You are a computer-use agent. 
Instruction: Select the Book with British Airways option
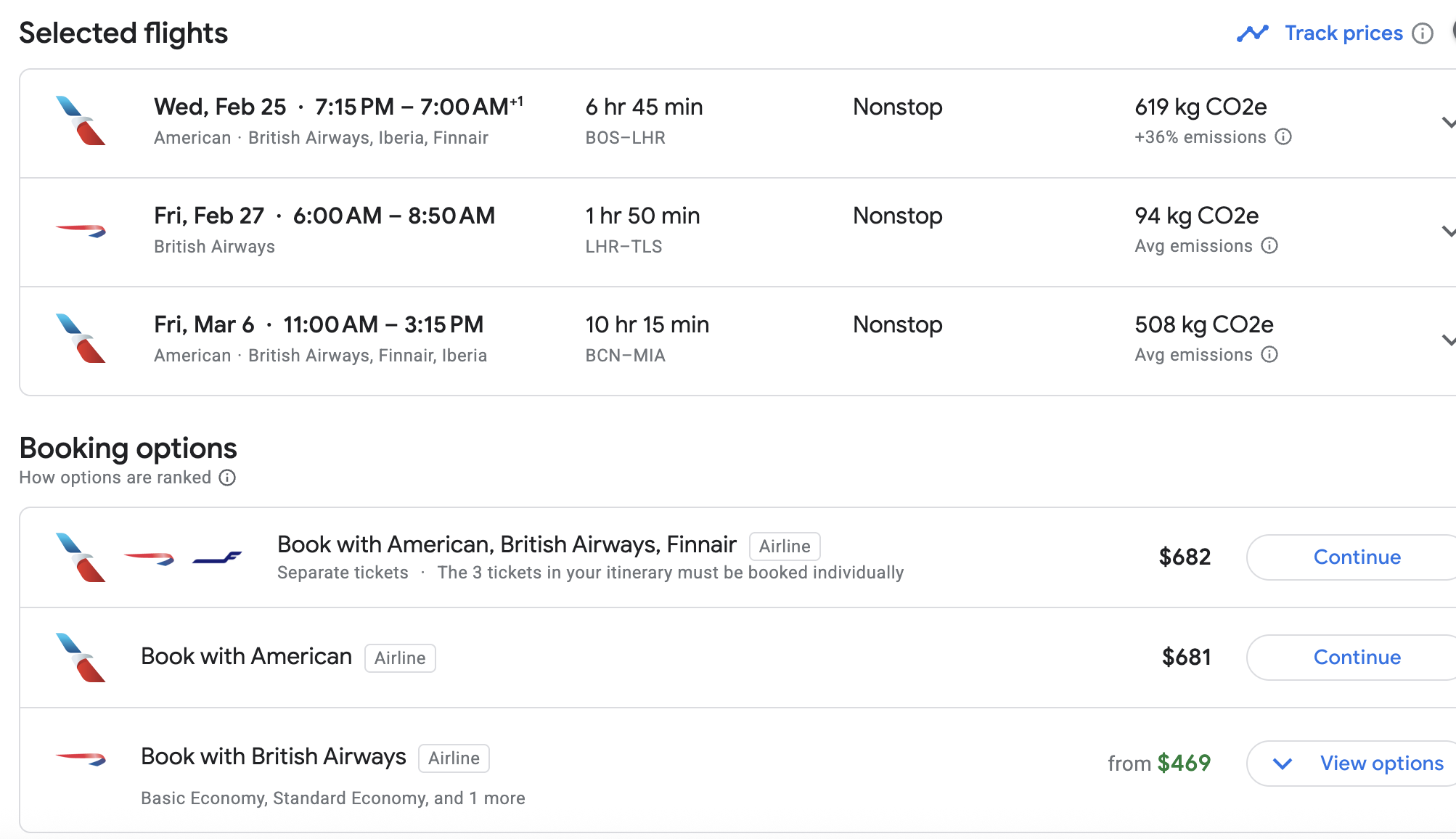pyautogui.click(x=274, y=757)
